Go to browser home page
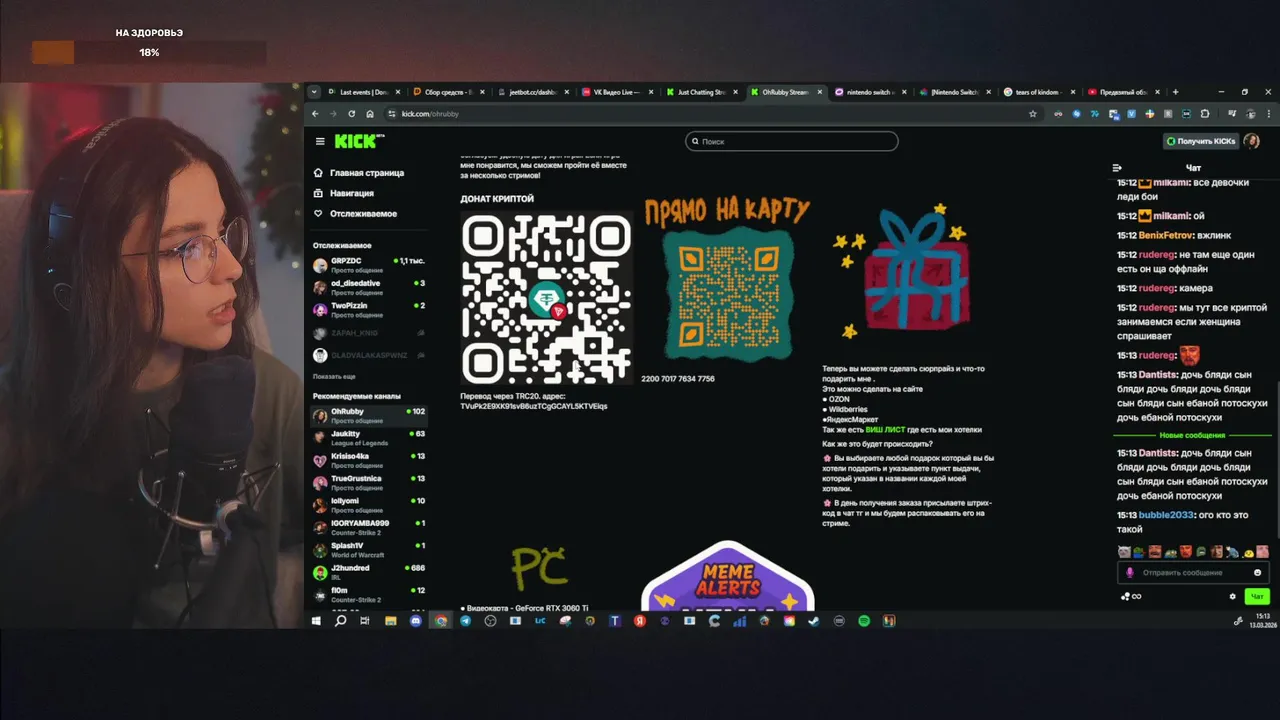Viewport: 1280px width, 720px height. coord(370,114)
